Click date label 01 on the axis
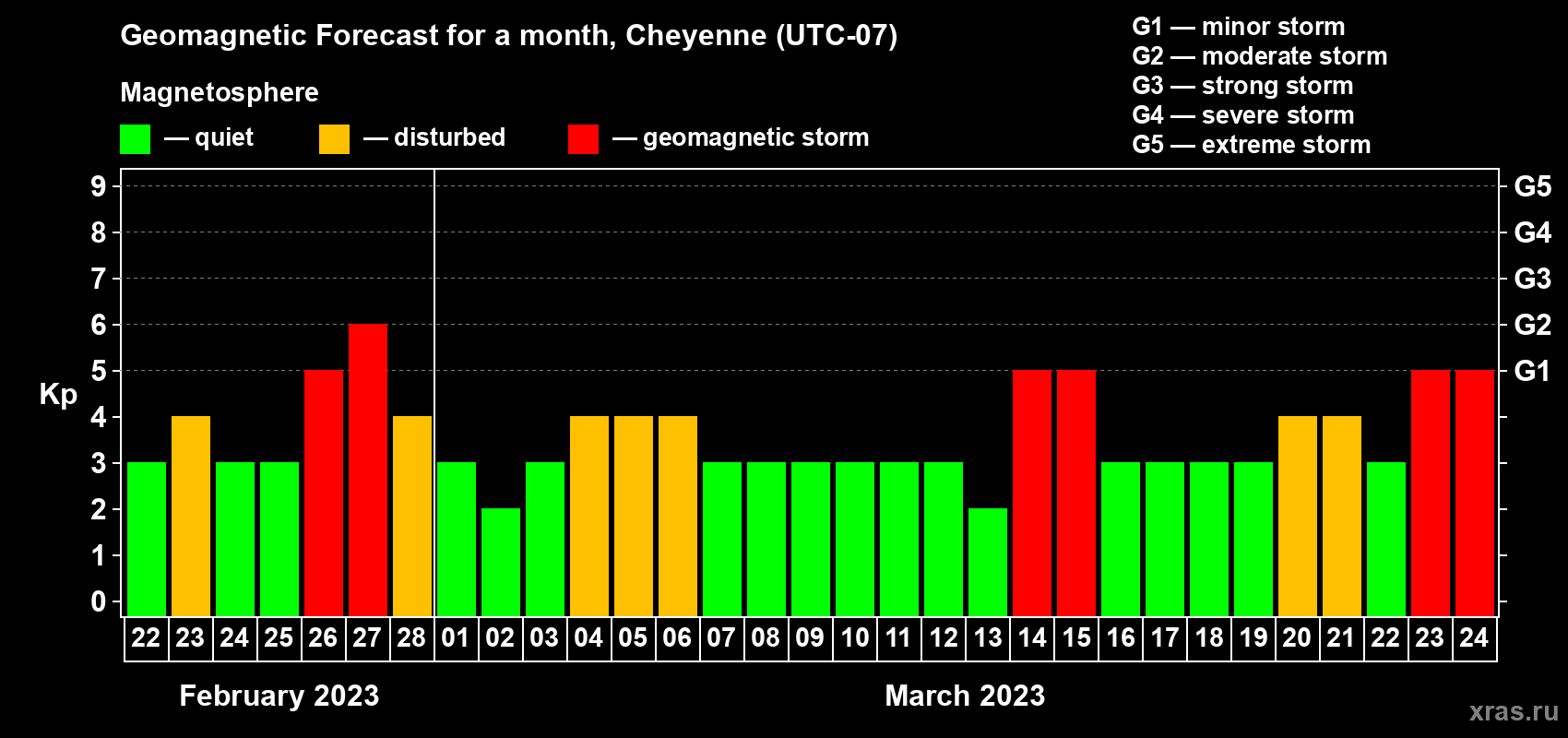Screen dimensions: 1568x738 pos(456,638)
